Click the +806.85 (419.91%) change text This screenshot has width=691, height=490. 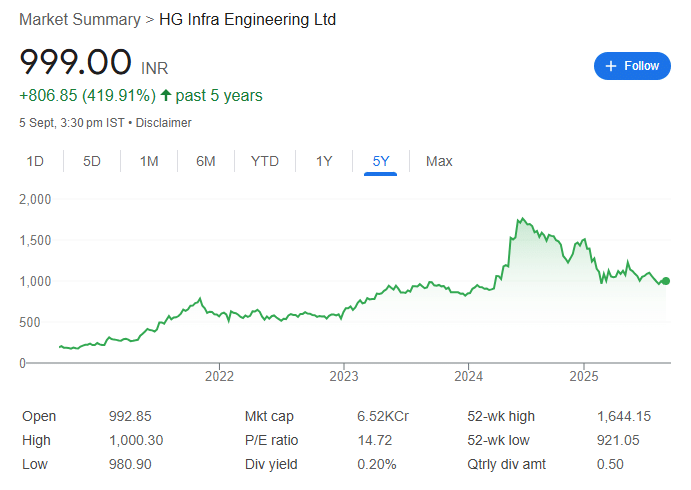[87, 96]
